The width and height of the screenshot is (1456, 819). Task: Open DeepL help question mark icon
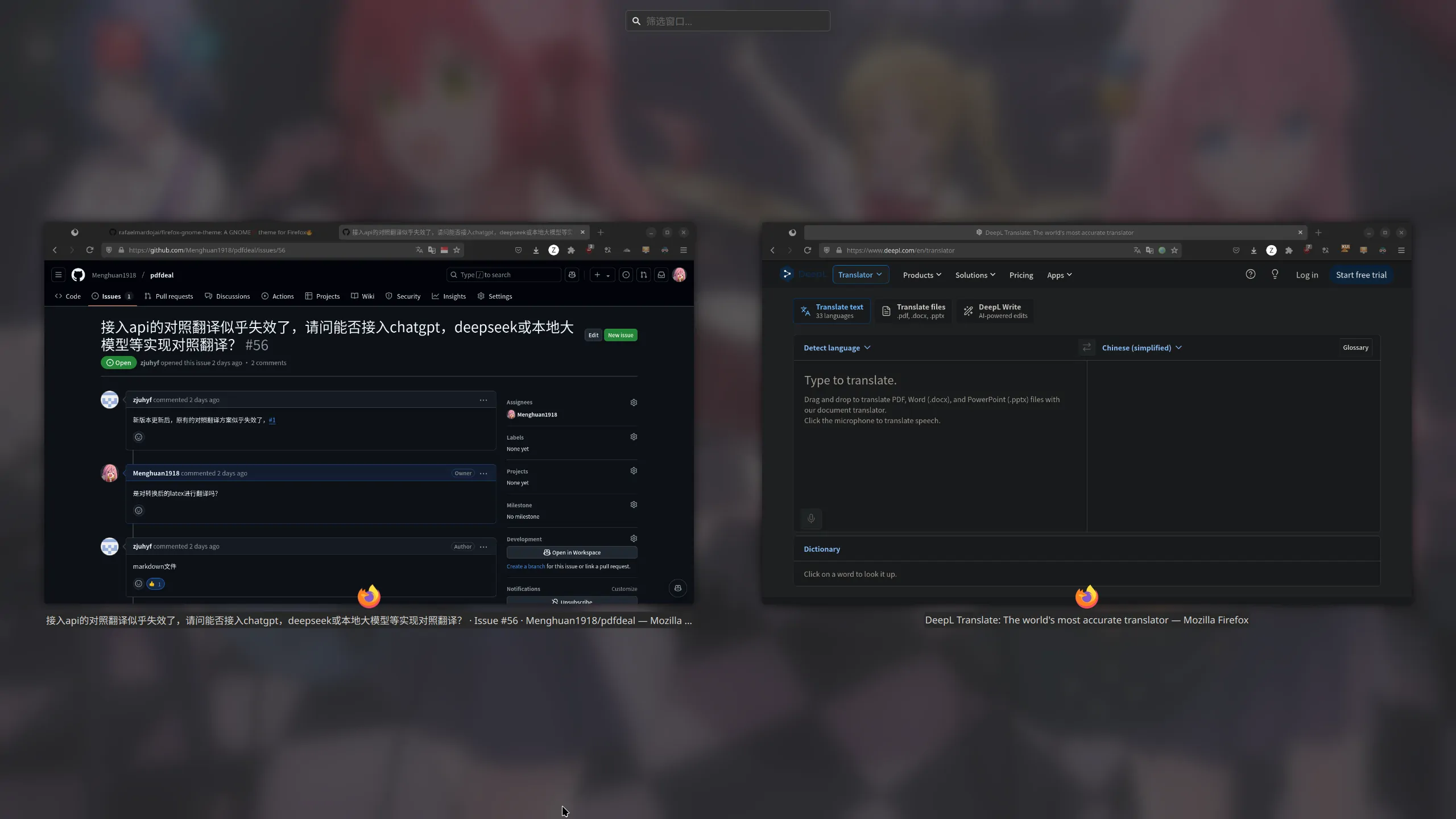point(1250,275)
